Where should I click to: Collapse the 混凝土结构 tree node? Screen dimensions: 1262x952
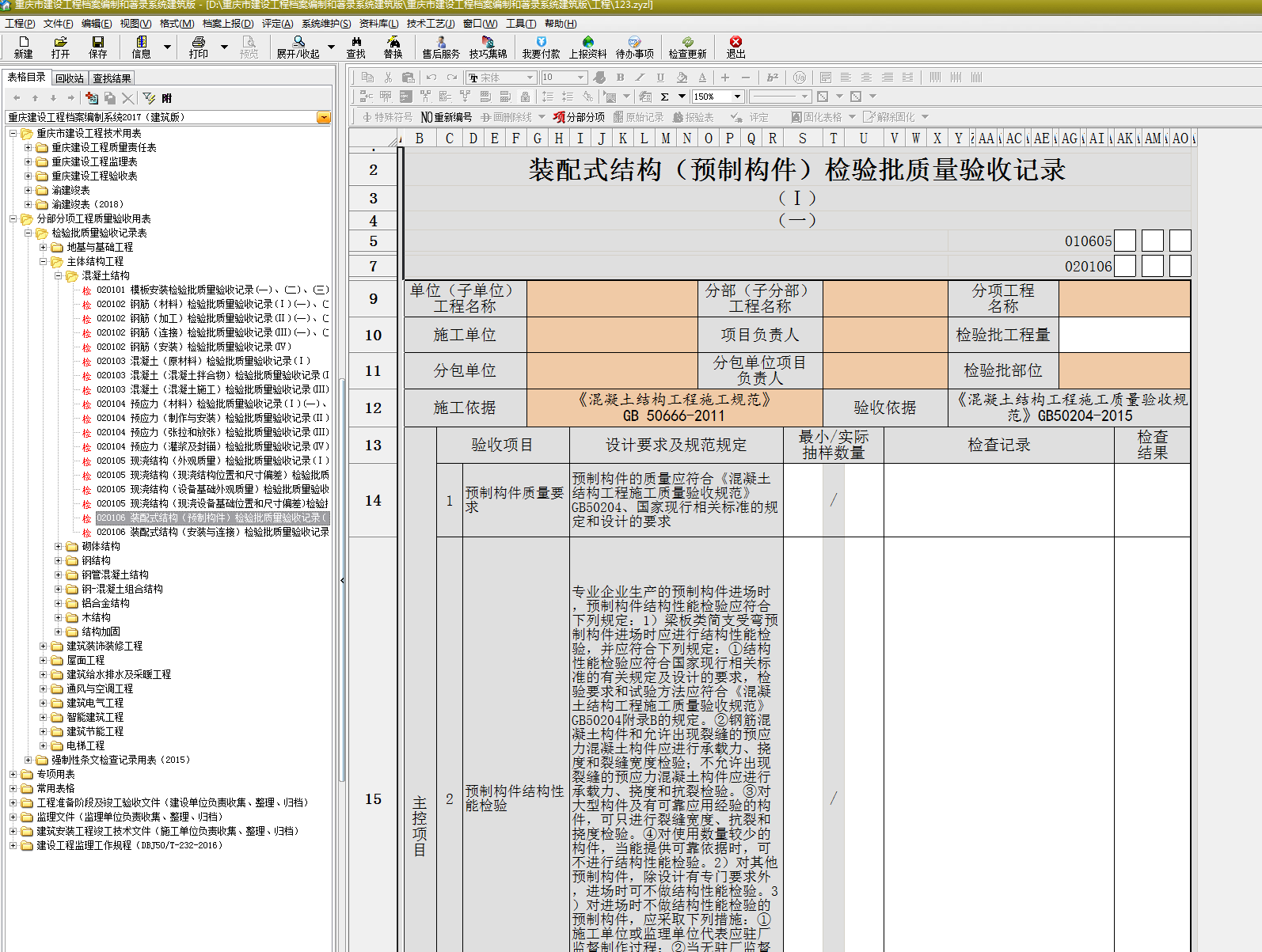(58, 275)
